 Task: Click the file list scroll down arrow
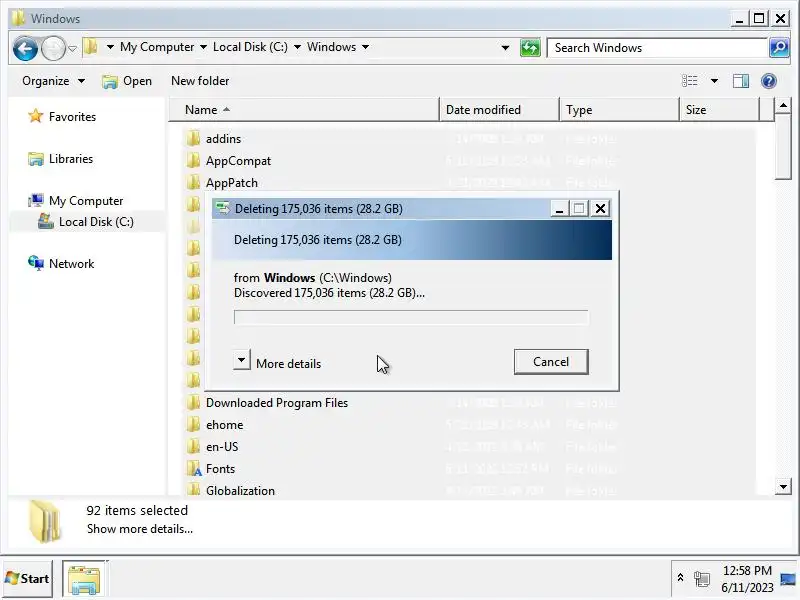click(x=783, y=486)
